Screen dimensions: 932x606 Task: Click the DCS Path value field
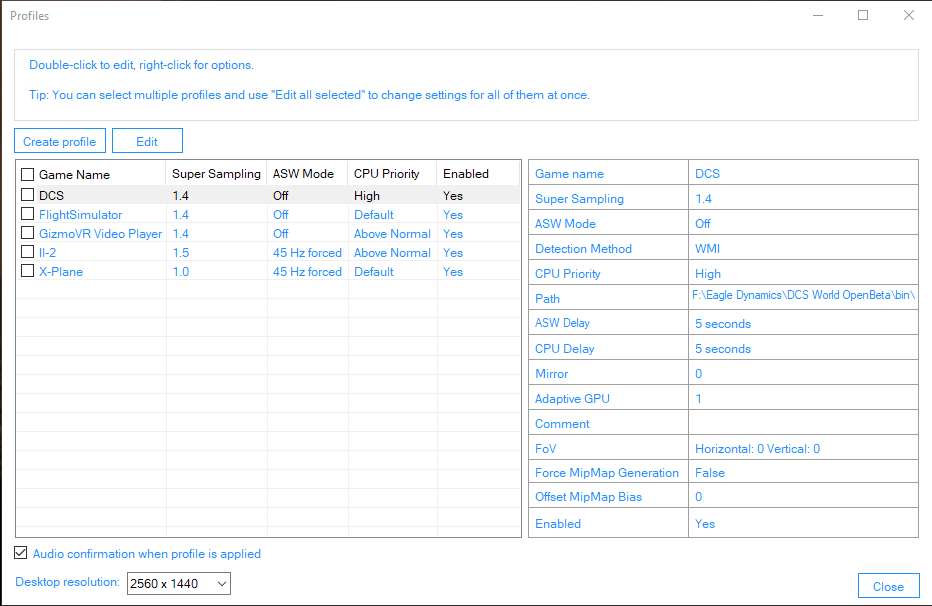[803, 296]
